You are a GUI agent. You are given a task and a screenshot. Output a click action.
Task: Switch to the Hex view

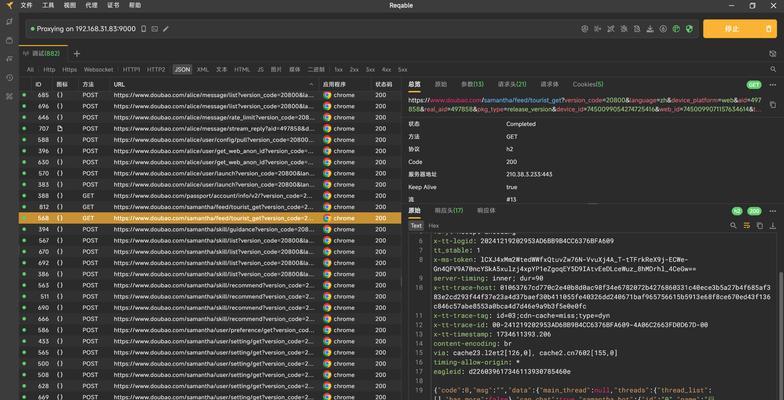(x=434, y=226)
